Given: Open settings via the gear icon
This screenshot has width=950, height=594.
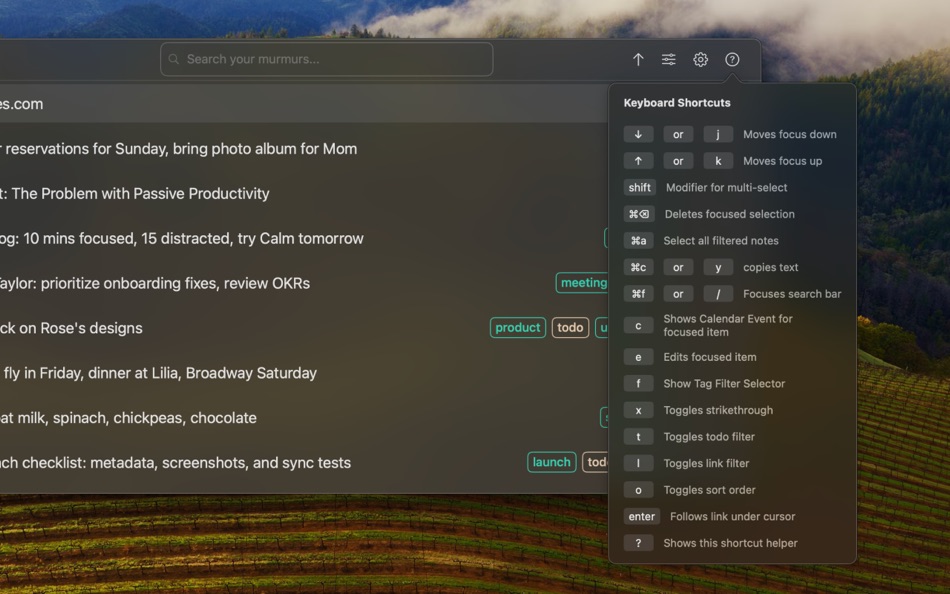Looking at the screenshot, I should (x=700, y=59).
